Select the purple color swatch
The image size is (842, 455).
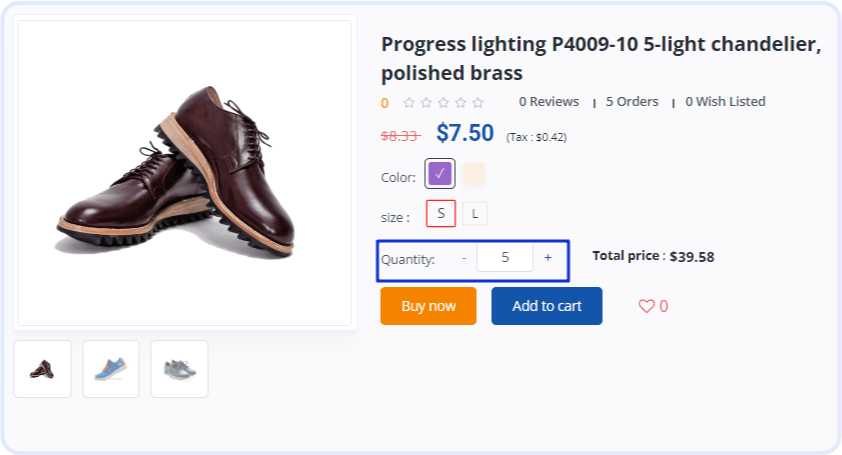pos(440,174)
